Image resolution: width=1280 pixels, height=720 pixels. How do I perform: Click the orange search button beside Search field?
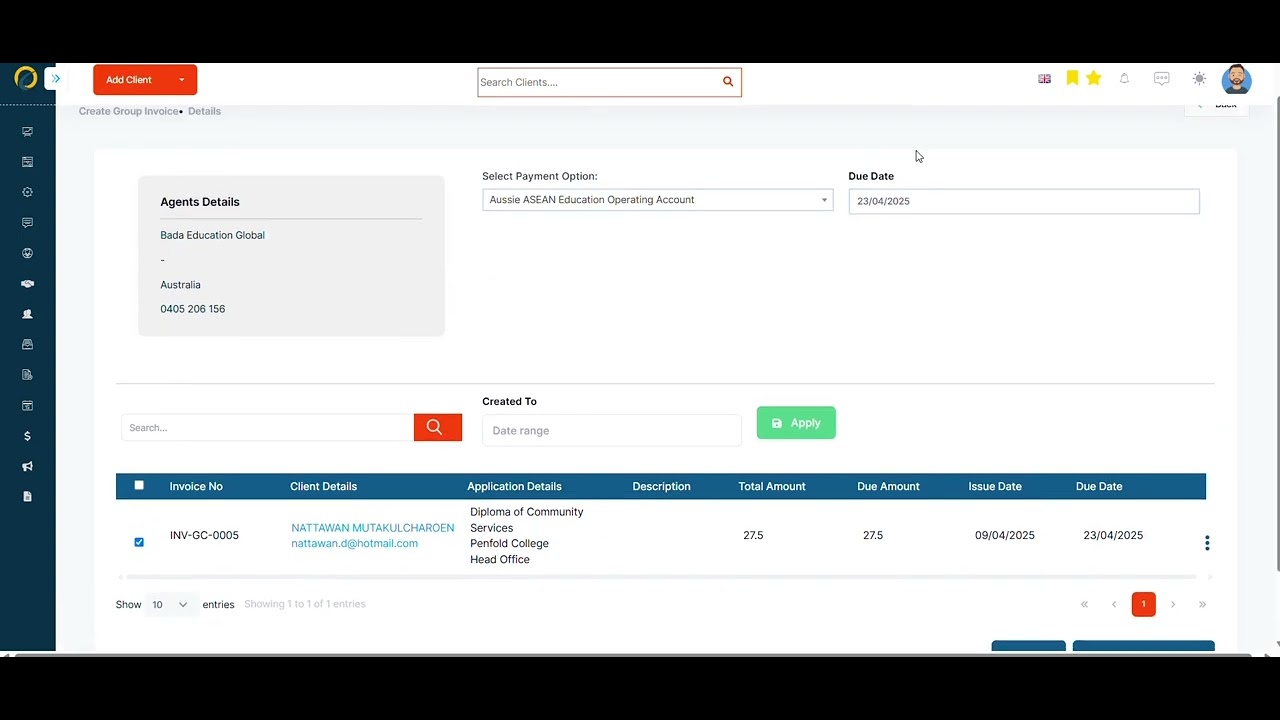[x=438, y=427]
